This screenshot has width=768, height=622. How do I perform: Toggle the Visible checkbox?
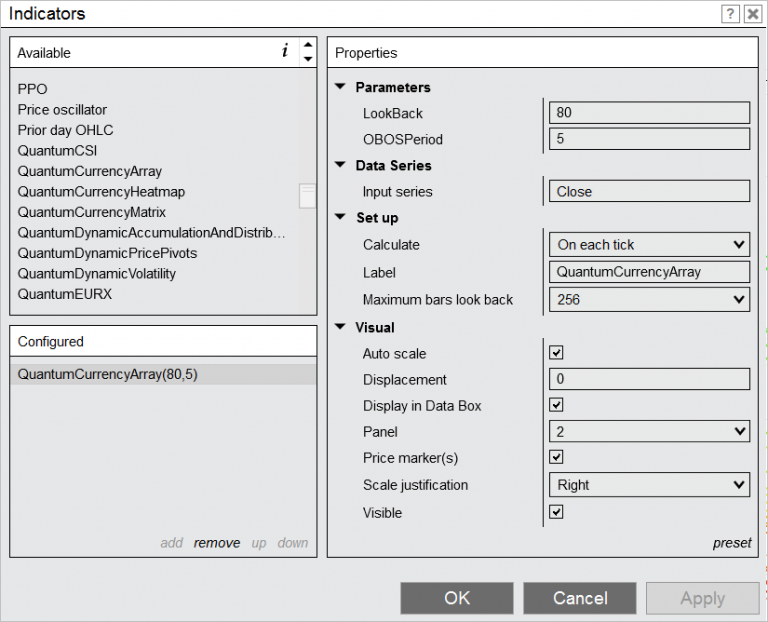[557, 512]
